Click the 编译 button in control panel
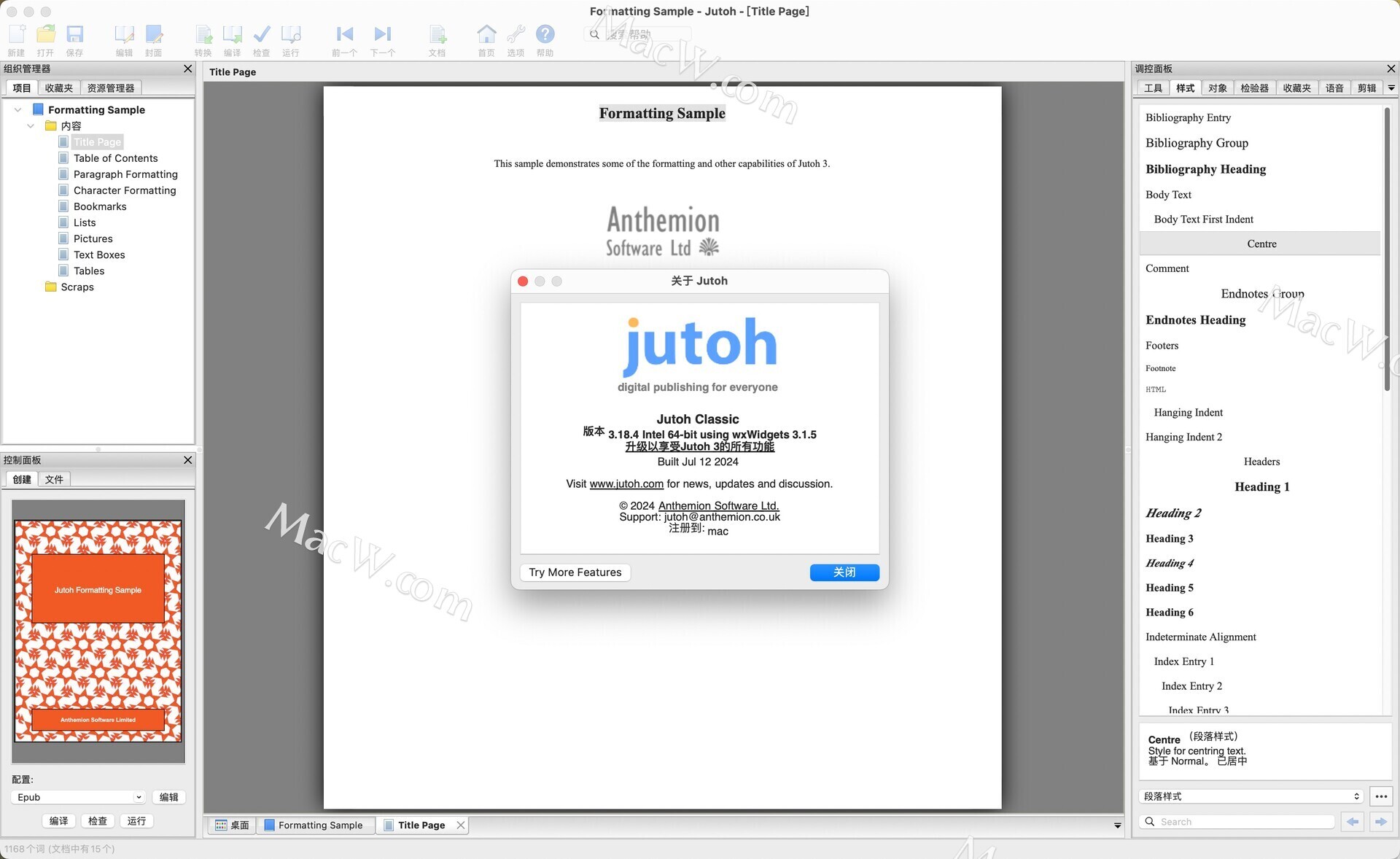Screen dimensions: 1400x859 pos(59,821)
